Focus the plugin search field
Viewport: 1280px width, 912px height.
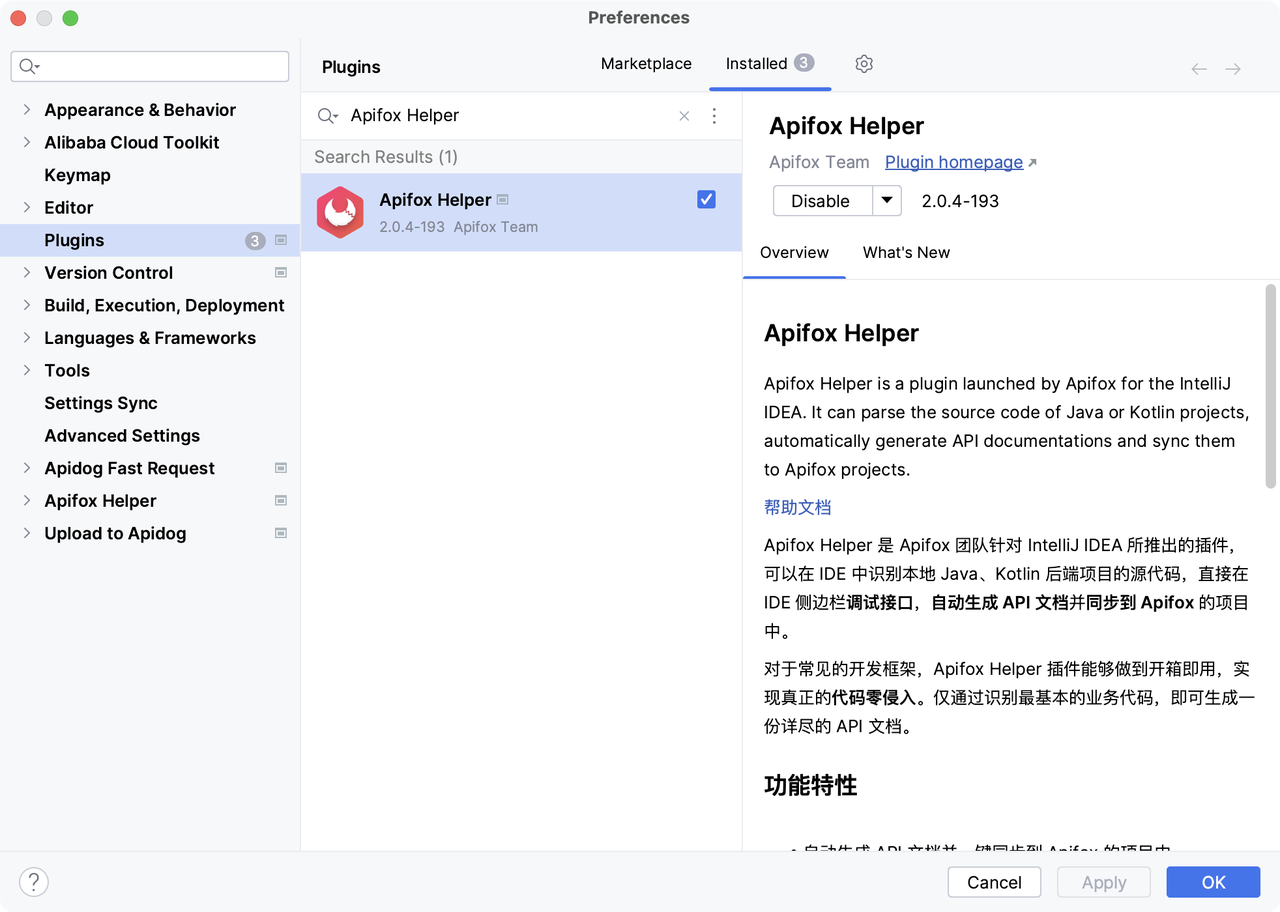pyautogui.click(x=510, y=116)
